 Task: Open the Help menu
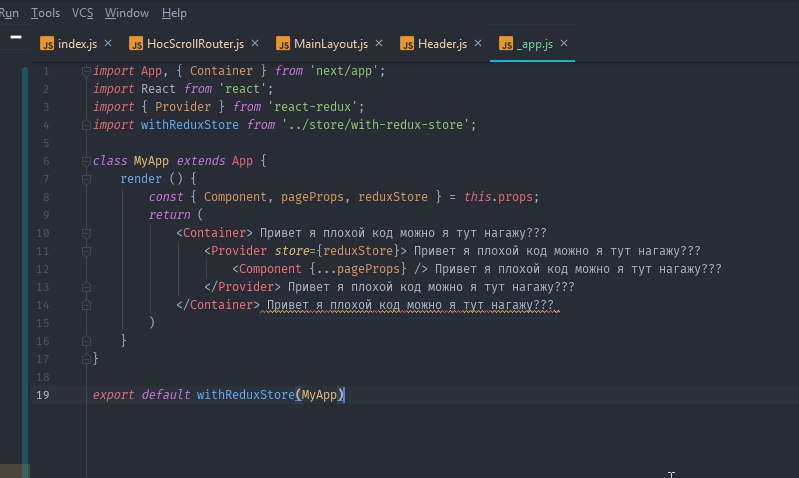point(174,13)
